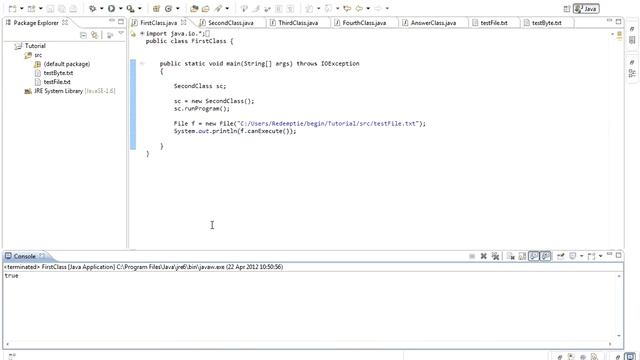Click the Remove All Terminated Launches icon
Viewport: 640px width, 360px height.
pyautogui.click(x=496, y=256)
